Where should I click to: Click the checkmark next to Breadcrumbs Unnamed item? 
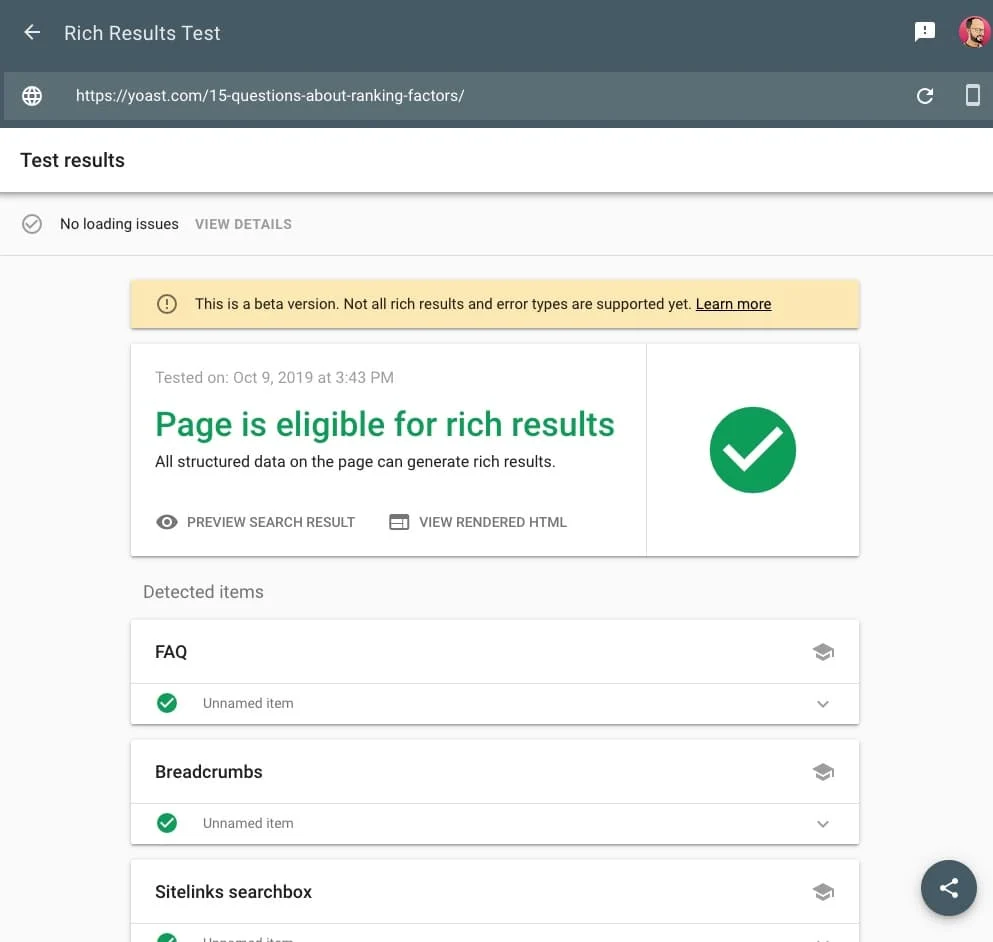point(166,823)
